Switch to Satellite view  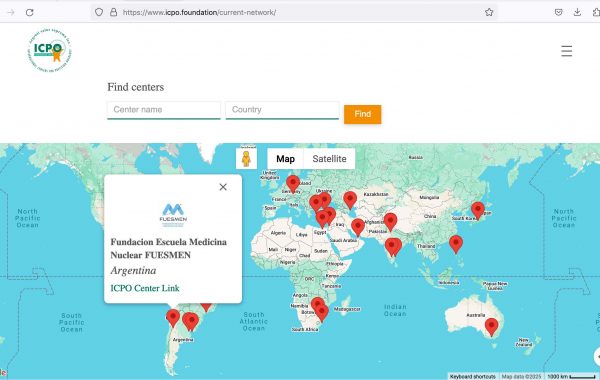[329, 159]
